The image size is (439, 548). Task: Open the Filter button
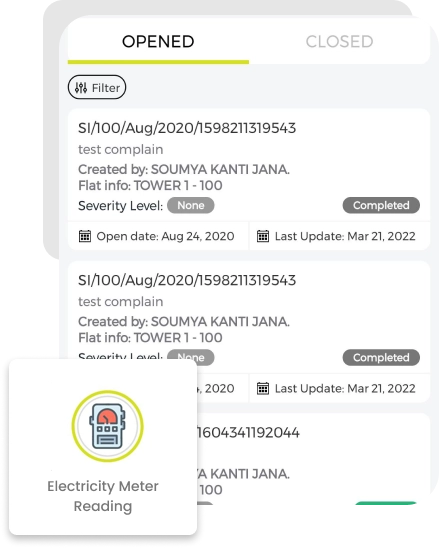97,87
